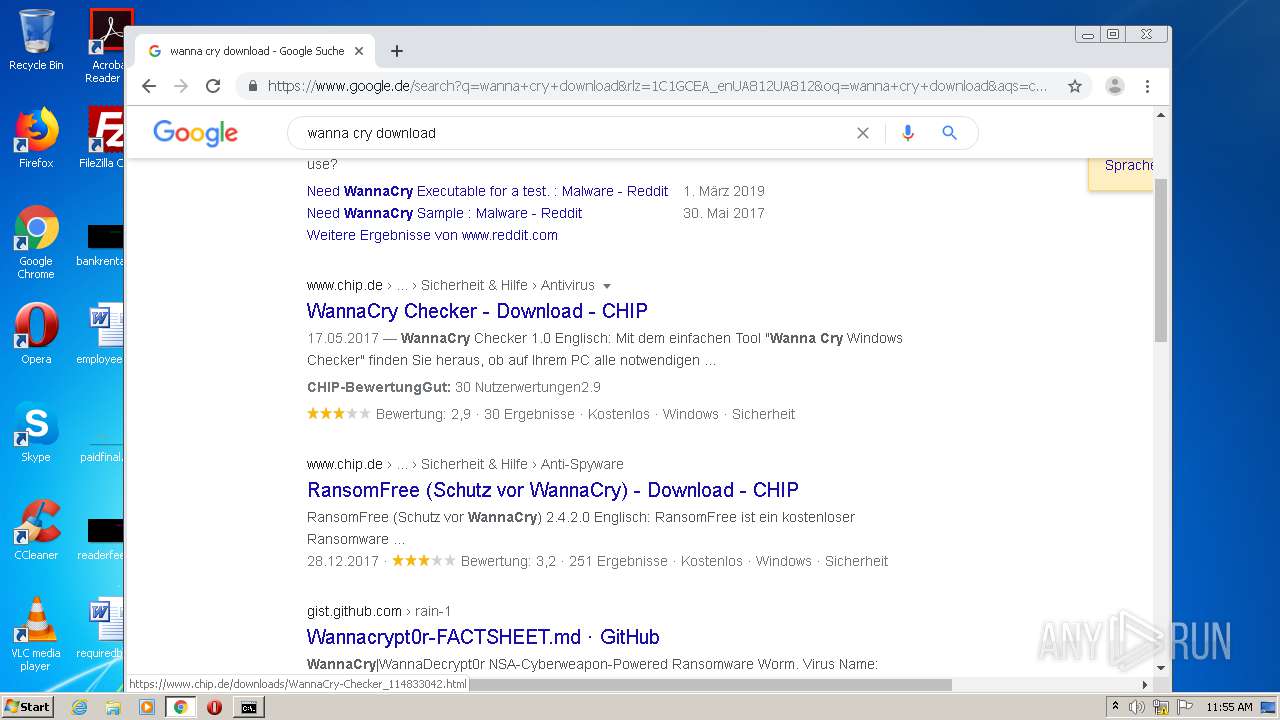Click the browser back arrow

tap(149, 86)
